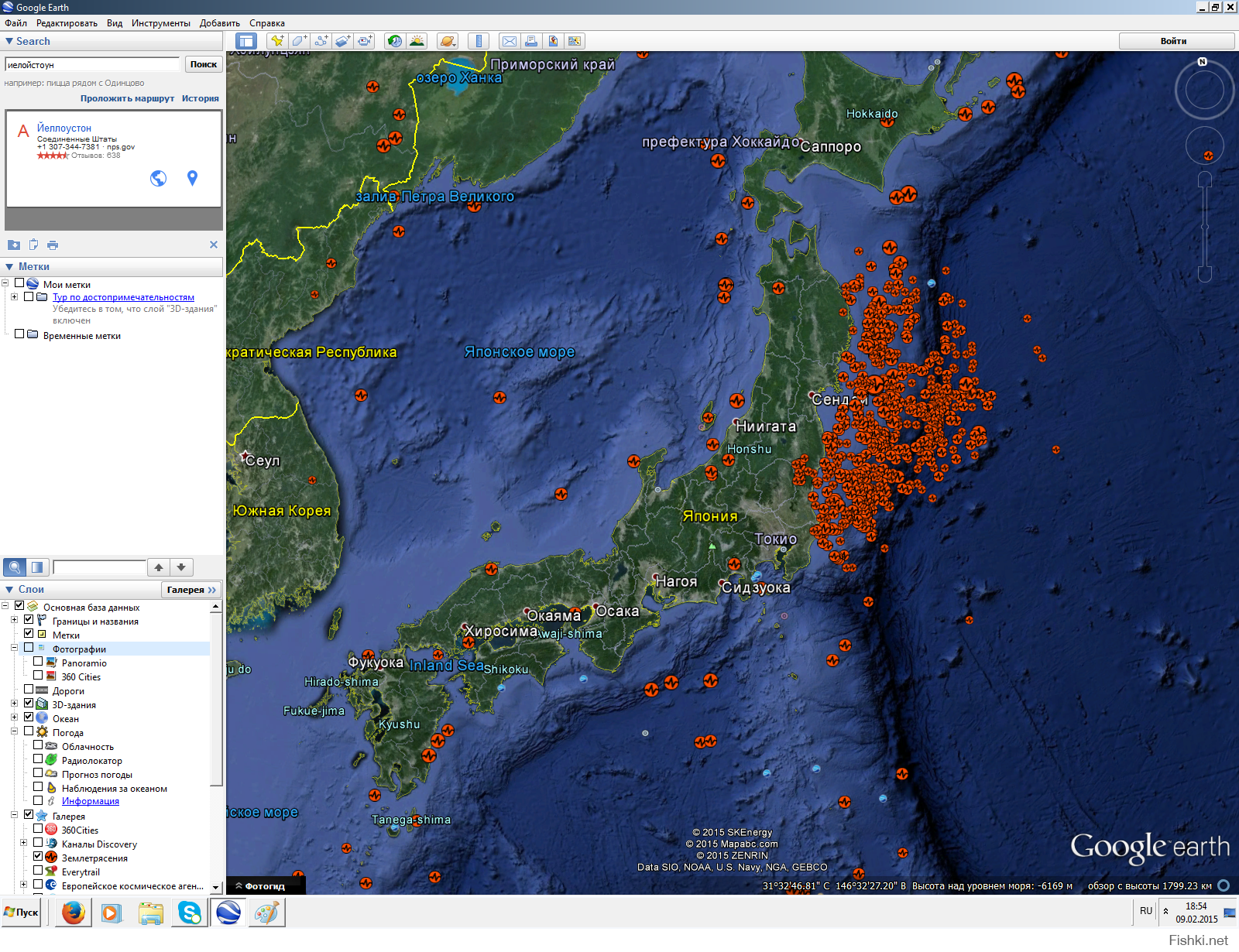Toggle the Временные метки checkbox
1239x952 pixels.
[x=19, y=334]
